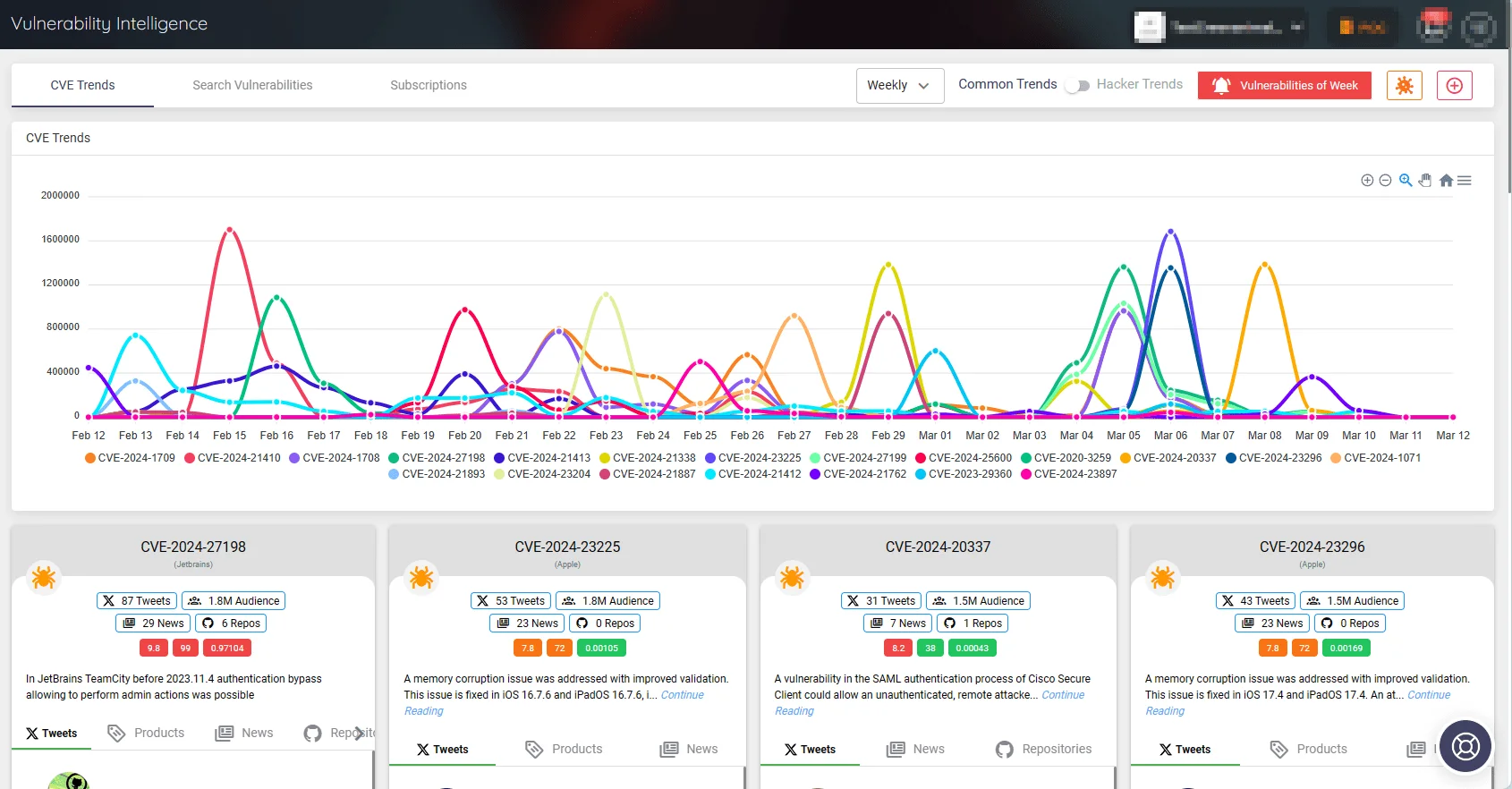The height and width of the screenshot is (789, 1512).
Task: Click the chart zoom in plus icon
Action: (1367, 181)
